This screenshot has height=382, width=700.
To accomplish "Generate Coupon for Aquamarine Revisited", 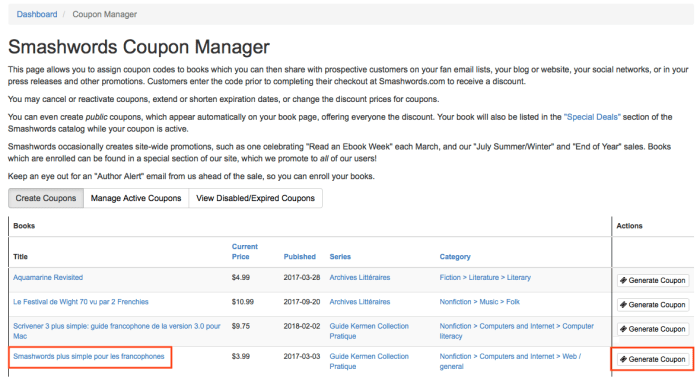I will 653,280.
